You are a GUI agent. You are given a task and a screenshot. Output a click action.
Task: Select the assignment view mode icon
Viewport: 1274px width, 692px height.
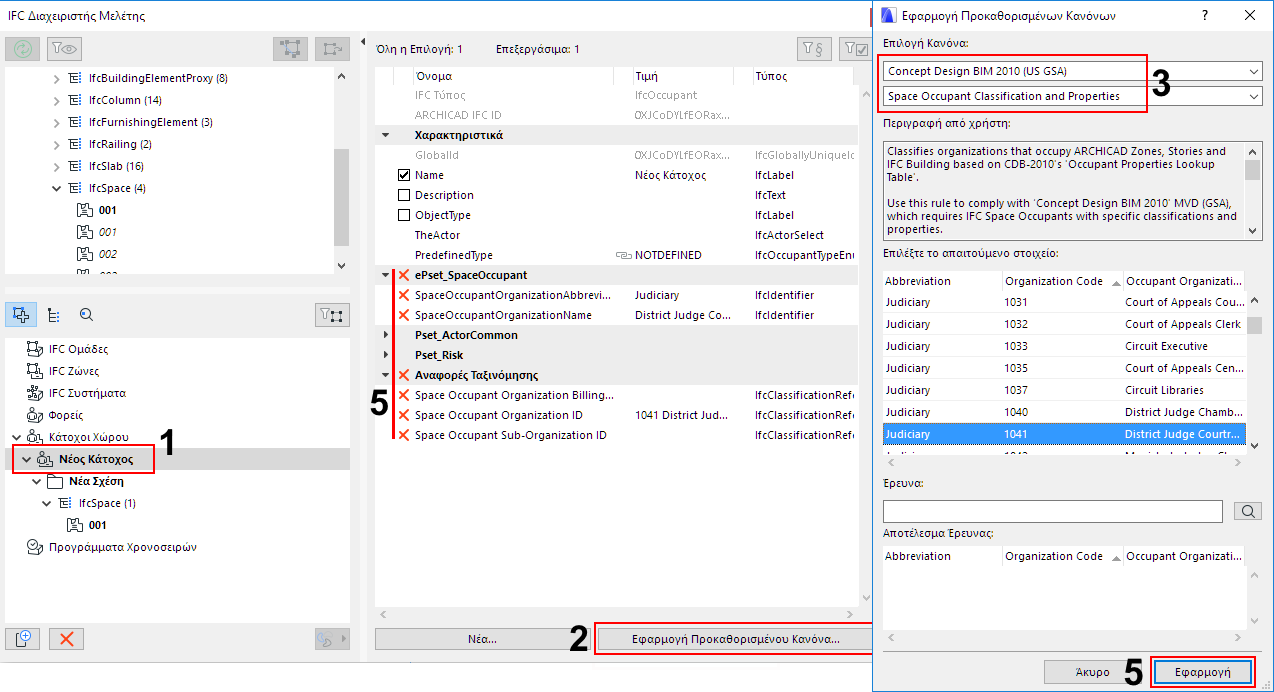pyautogui.click(x=22, y=314)
